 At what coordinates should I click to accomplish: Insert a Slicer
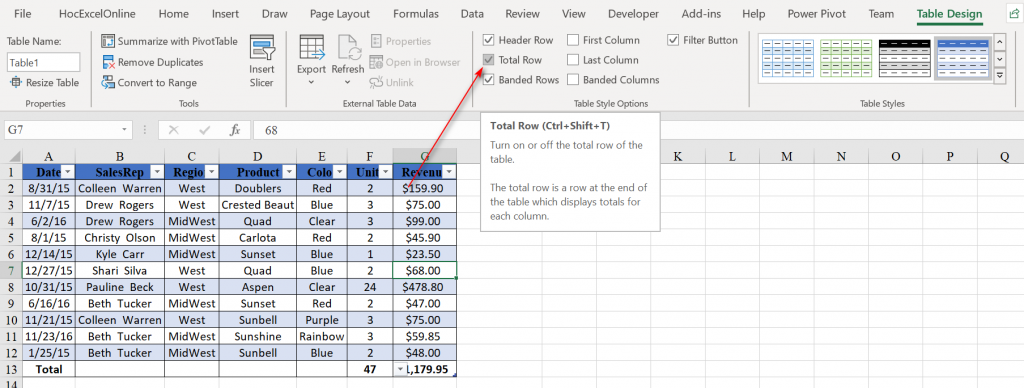click(x=261, y=62)
